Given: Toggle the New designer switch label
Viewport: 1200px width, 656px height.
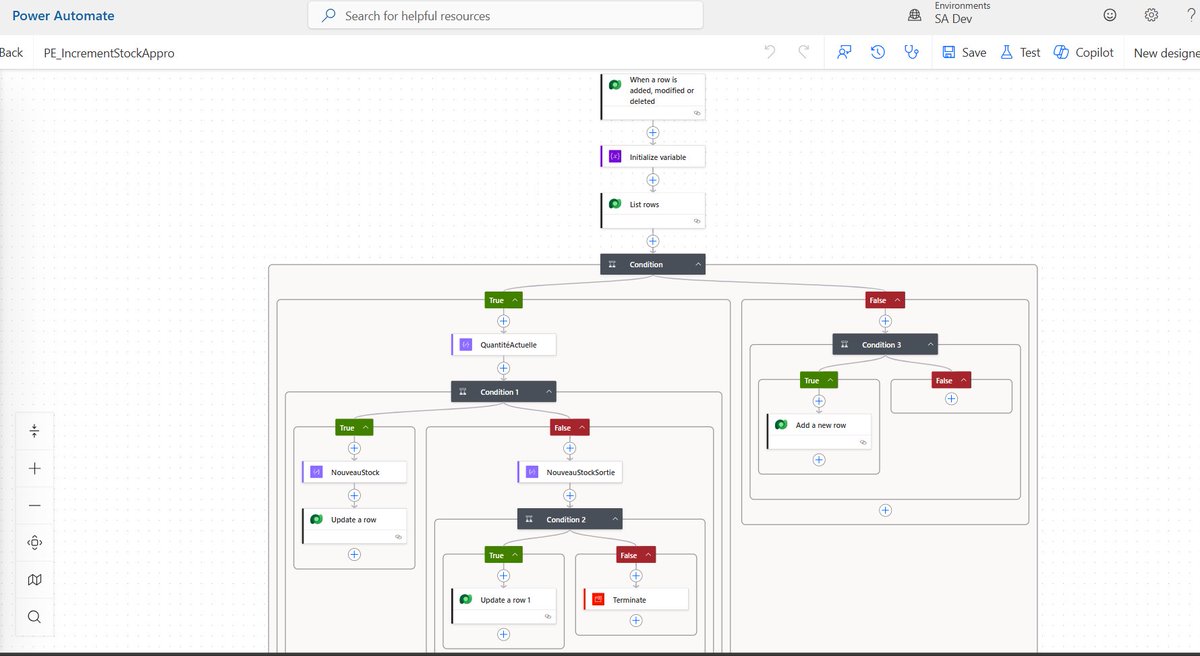Looking at the screenshot, I should click(x=1166, y=53).
